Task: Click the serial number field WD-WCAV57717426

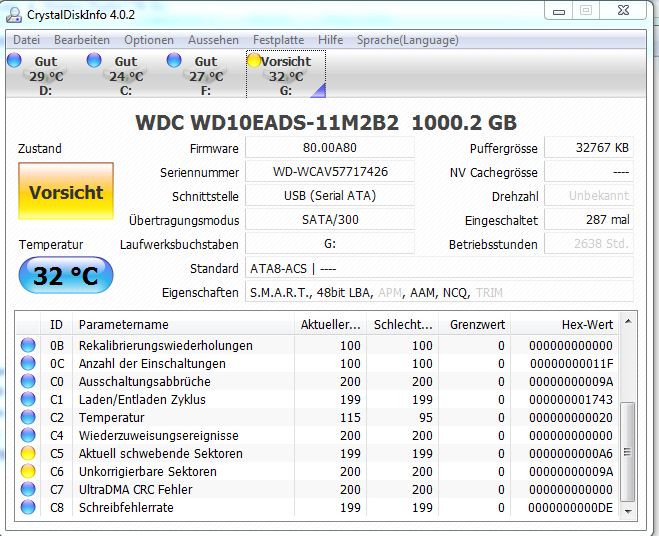Action: pyautogui.click(x=330, y=172)
